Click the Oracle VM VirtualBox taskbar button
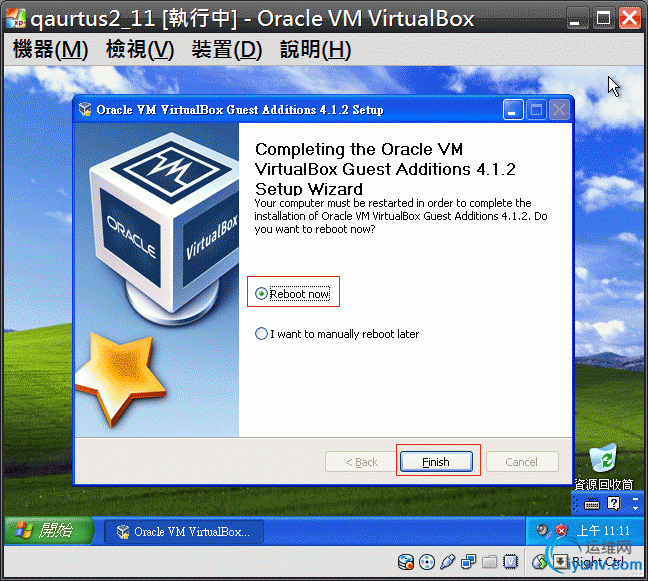Viewport: 648px width, 581px height. [x=184, y=531]
